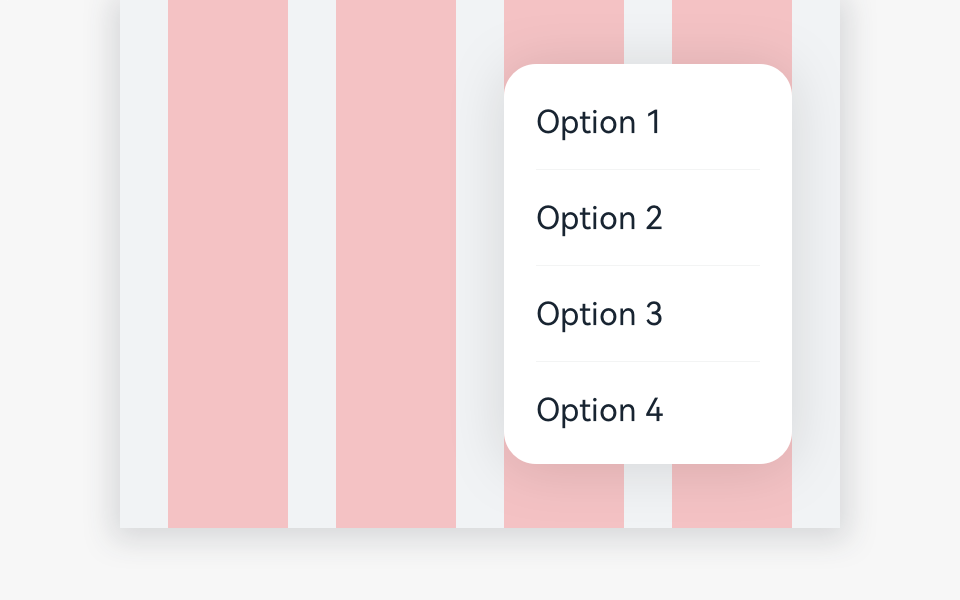Click third pink column above the menu
The height and width of the screenshot is (600, 960).
pyautogui.click(x=564, y=30)
